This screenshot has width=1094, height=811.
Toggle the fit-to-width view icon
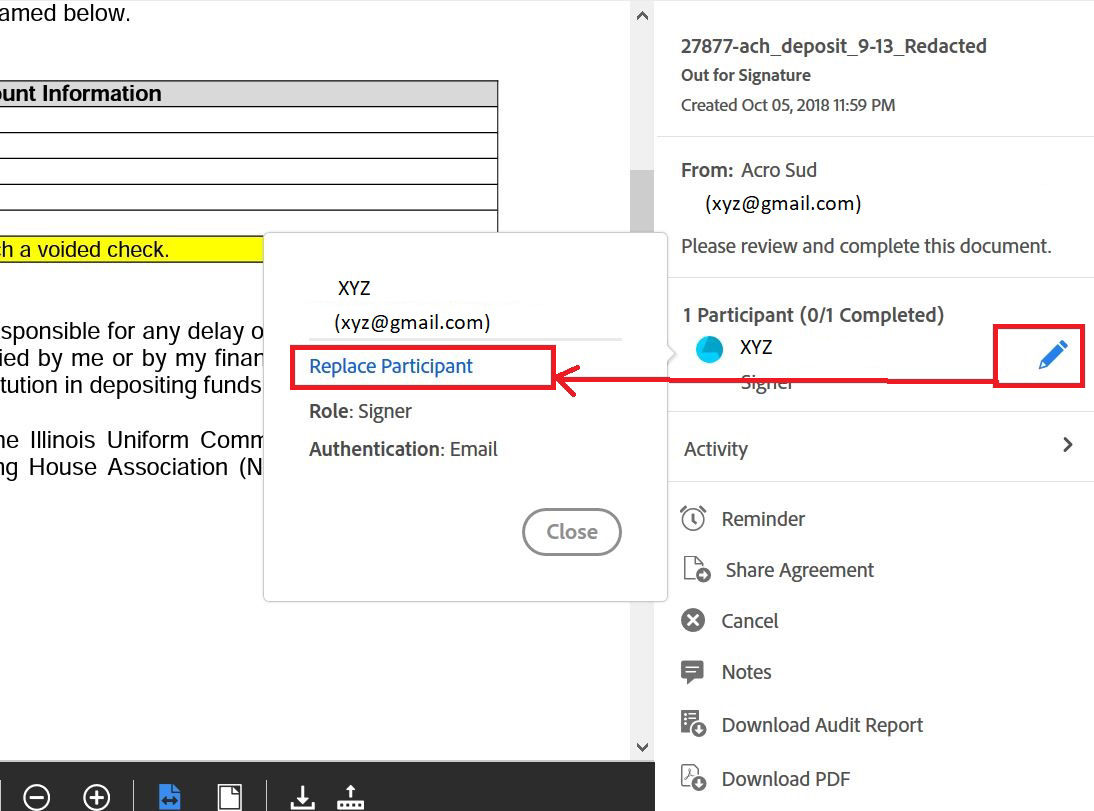point(170,796)
